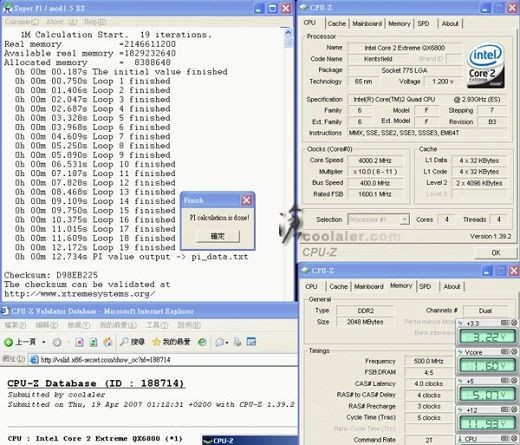Stop page loading with the red X toolbar icon
This screenshot has height=445, width=520.
click(79, 342)
